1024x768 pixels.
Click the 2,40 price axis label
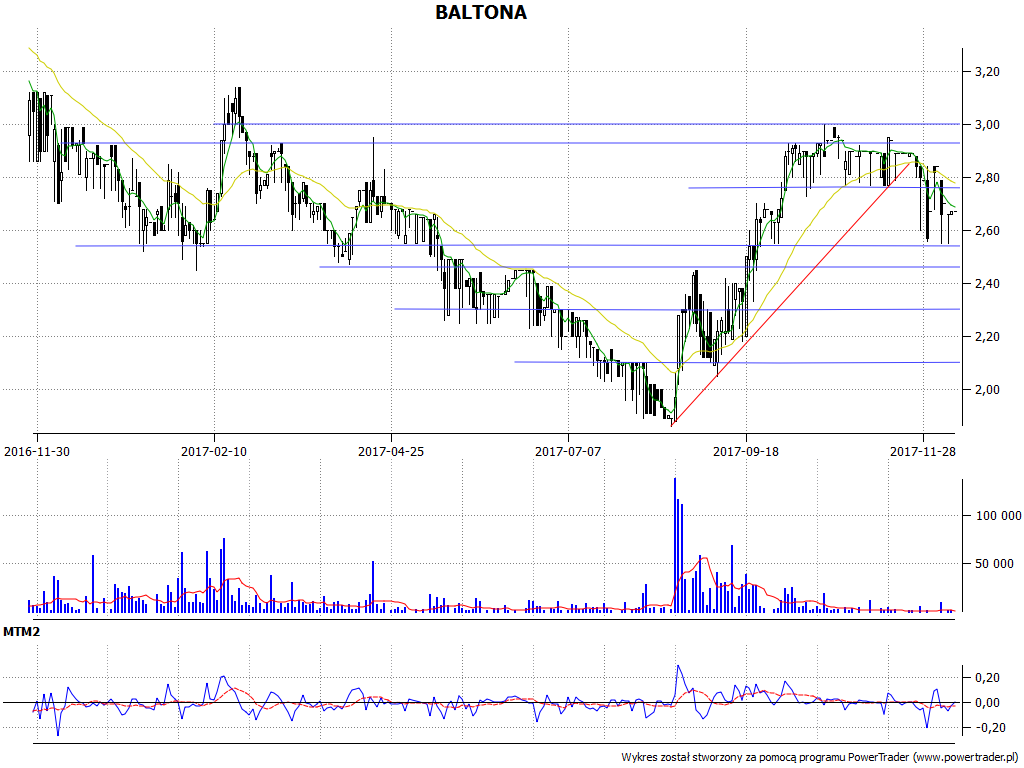coord(987,283)
